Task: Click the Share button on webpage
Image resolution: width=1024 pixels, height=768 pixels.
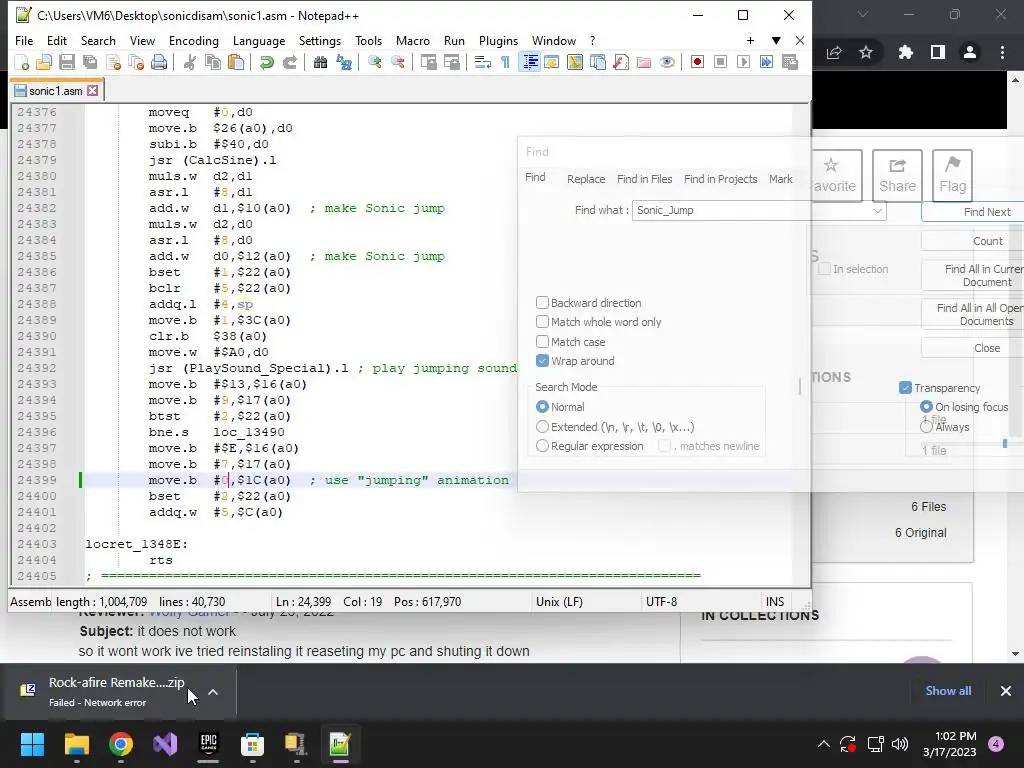Action: pos(897,175)
